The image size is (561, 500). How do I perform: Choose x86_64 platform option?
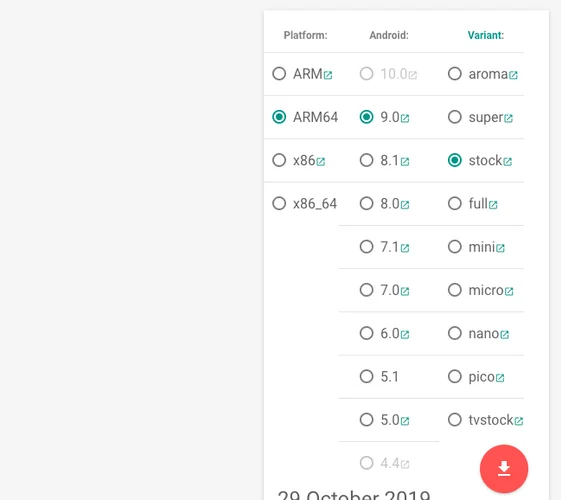[279, 204]
